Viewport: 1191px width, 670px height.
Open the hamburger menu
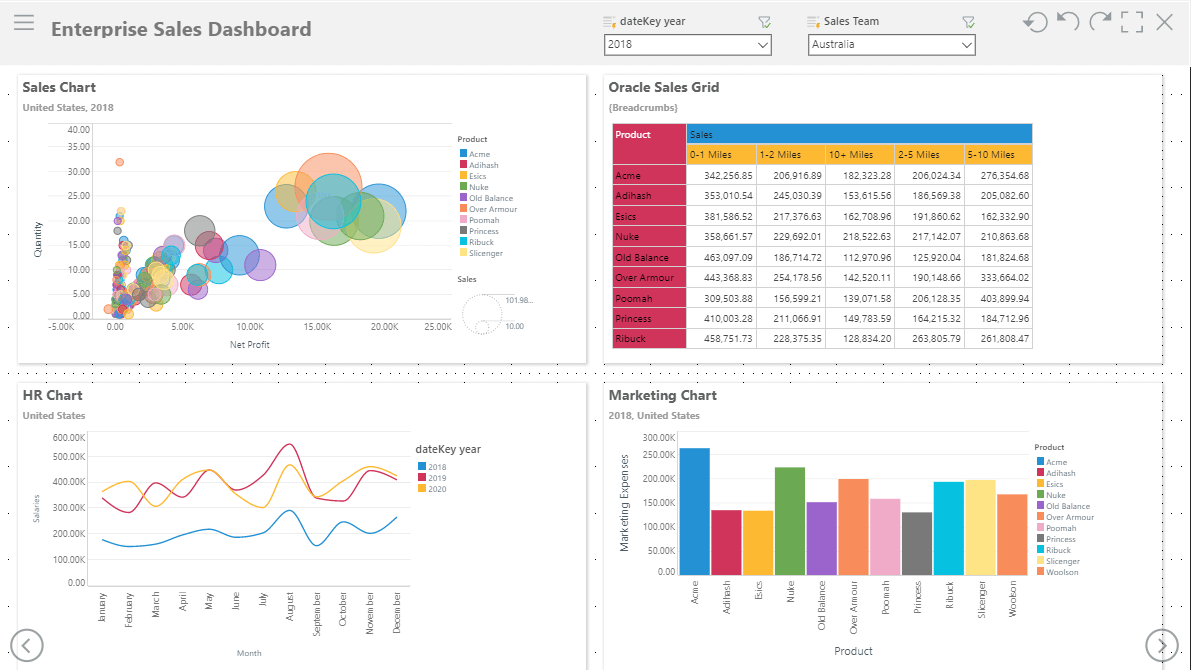[x=24, y=22]
